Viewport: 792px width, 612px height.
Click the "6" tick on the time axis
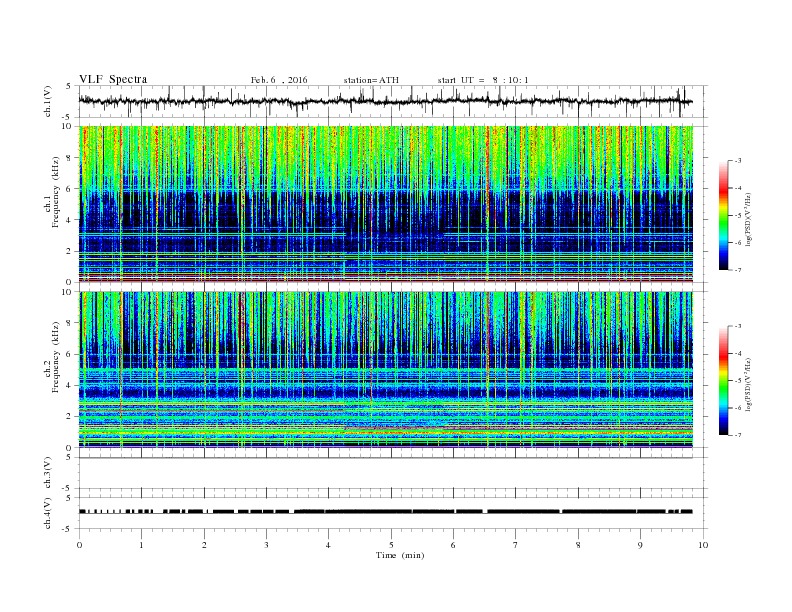[x=453, y=545]
